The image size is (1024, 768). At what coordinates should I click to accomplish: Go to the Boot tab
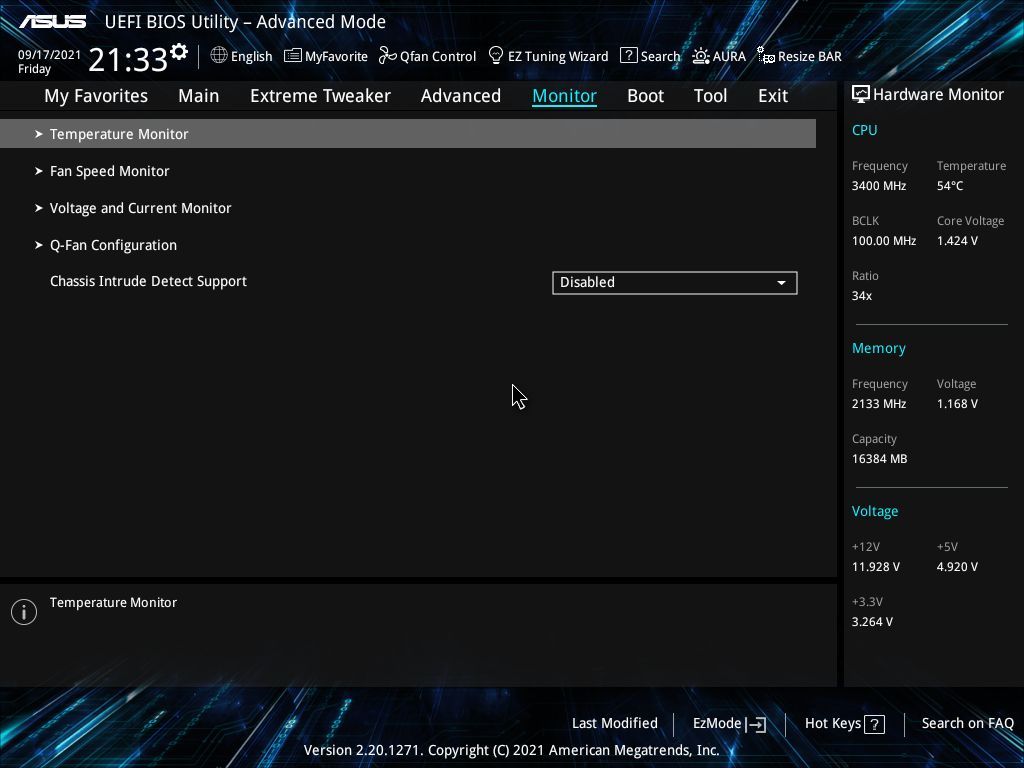pos(645,96)
